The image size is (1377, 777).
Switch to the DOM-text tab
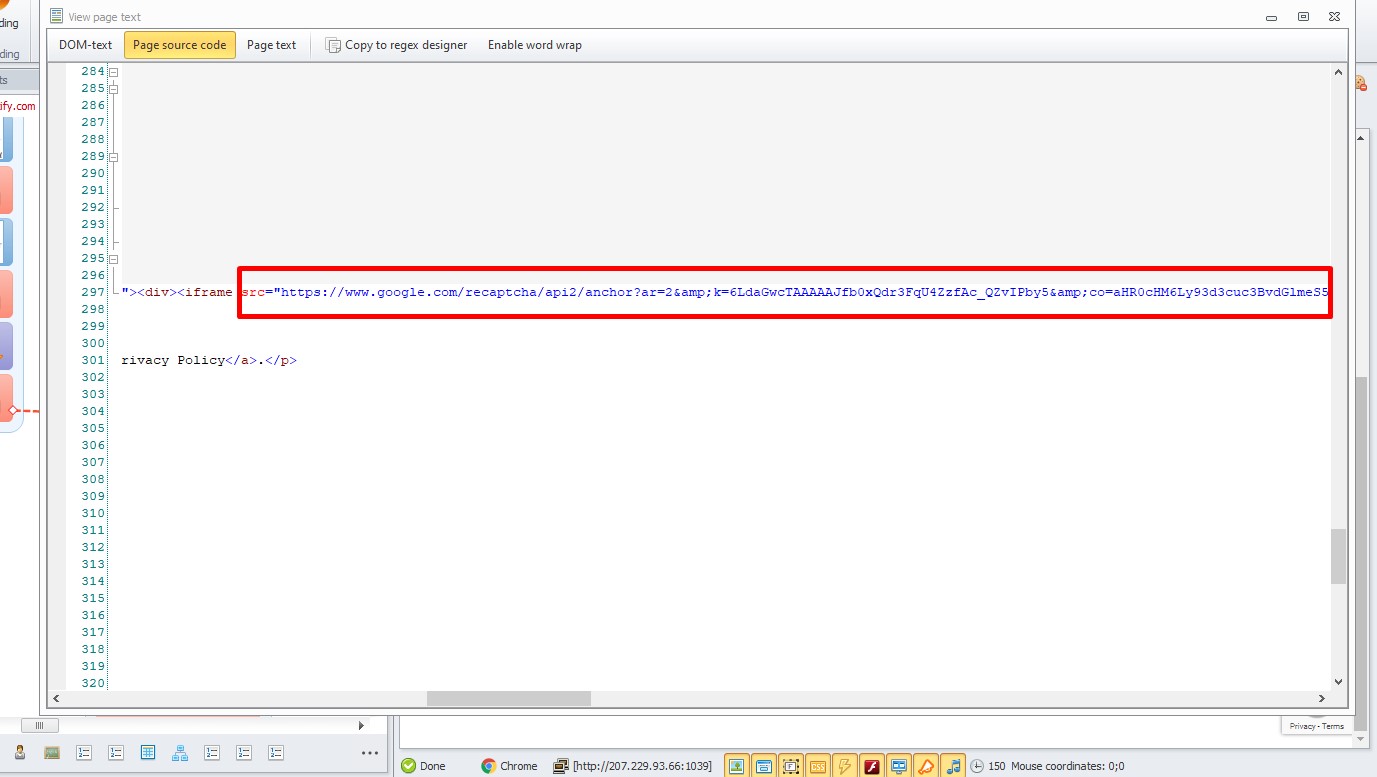[85, 45]
